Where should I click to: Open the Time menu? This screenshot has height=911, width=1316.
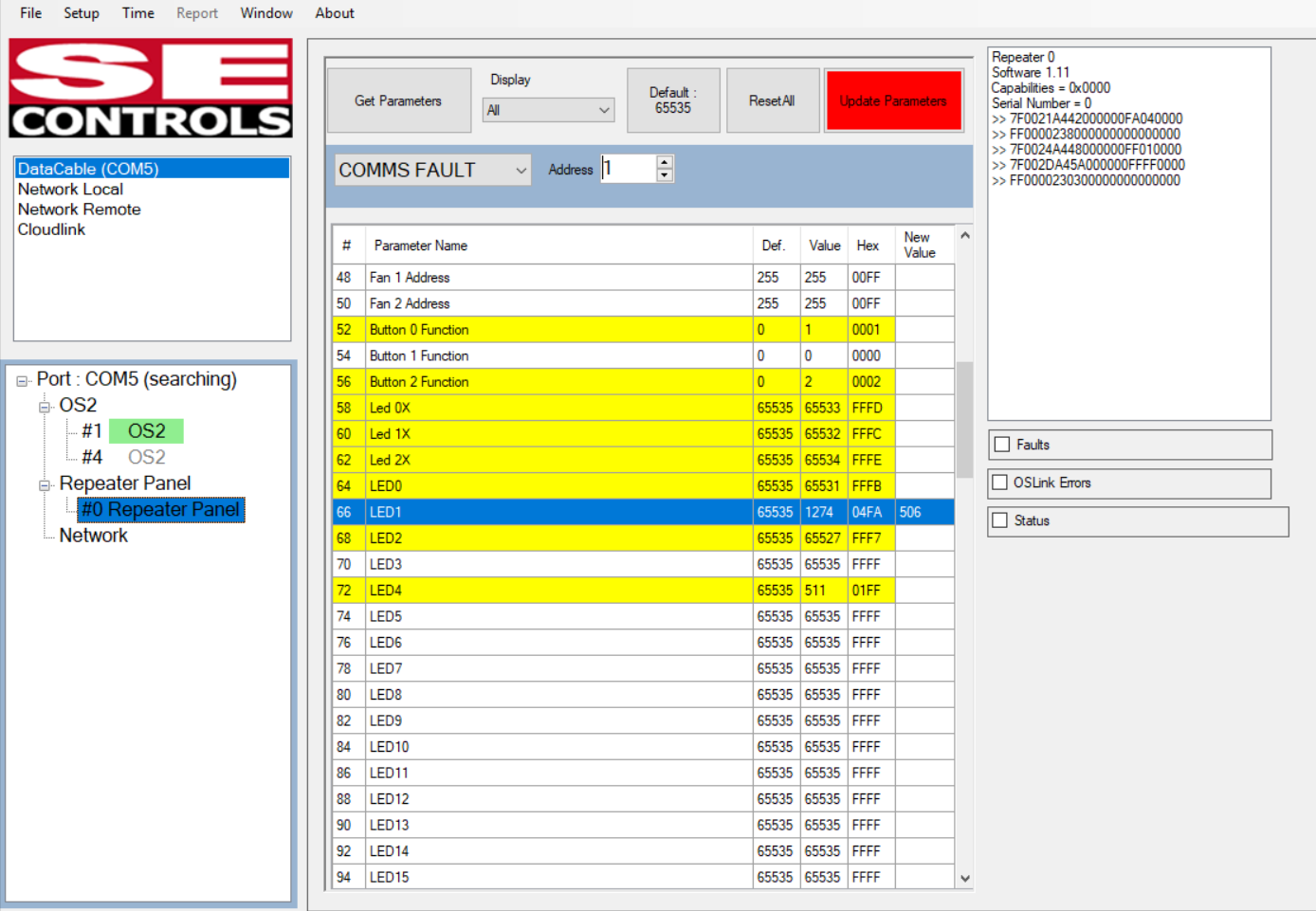point(138,13)
